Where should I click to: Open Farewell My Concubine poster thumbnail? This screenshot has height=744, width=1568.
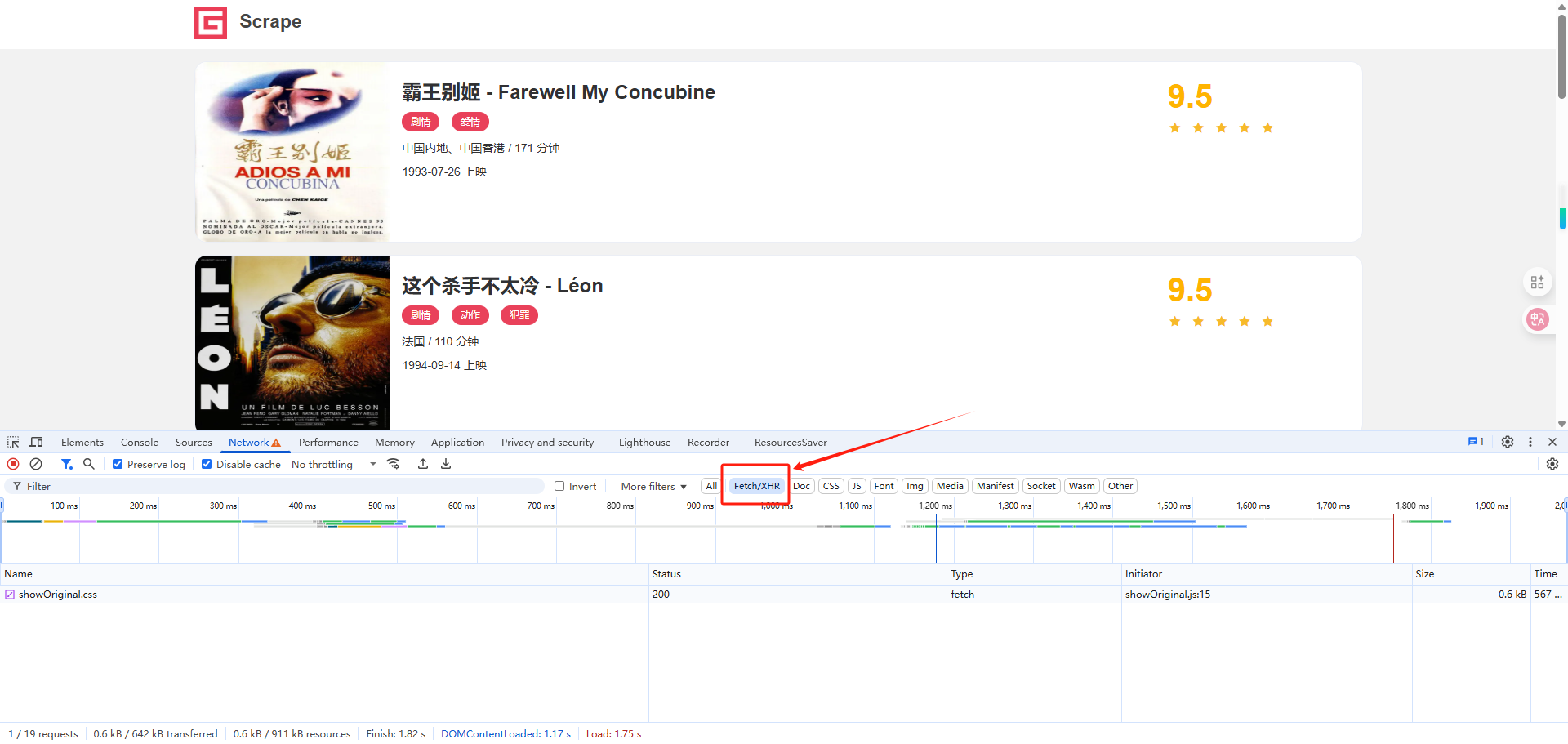(x=292, y=152)
